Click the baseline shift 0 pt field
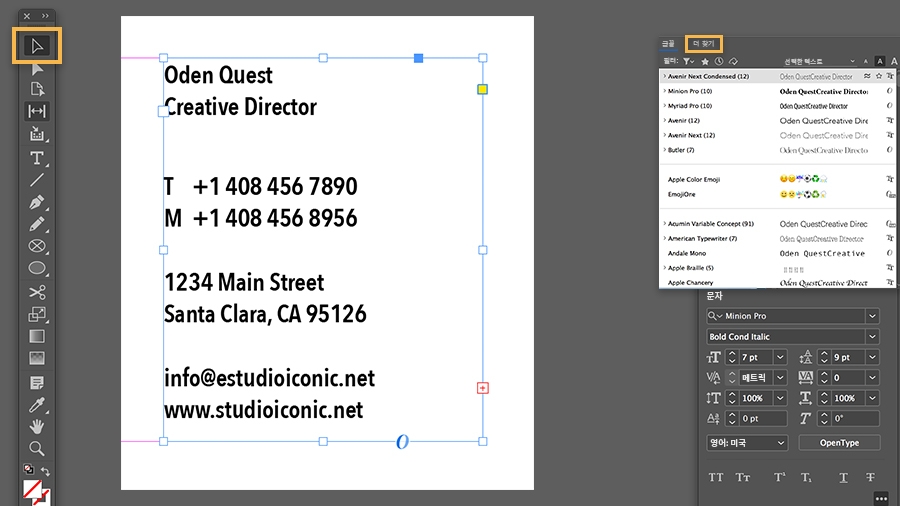Screen dimensions: 900x506 [x=763, y=419]
